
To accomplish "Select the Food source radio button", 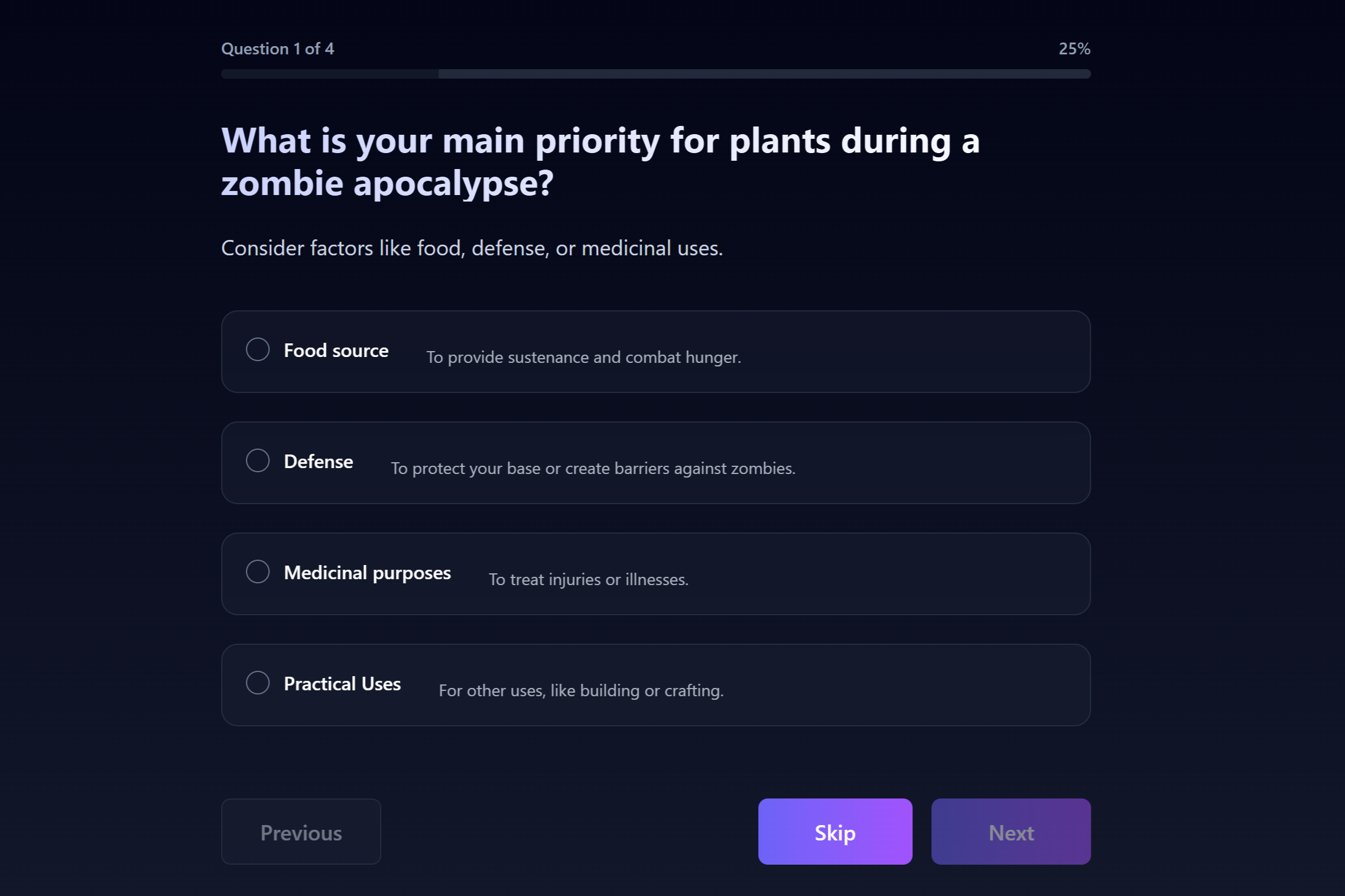I will tap(258, 349).
